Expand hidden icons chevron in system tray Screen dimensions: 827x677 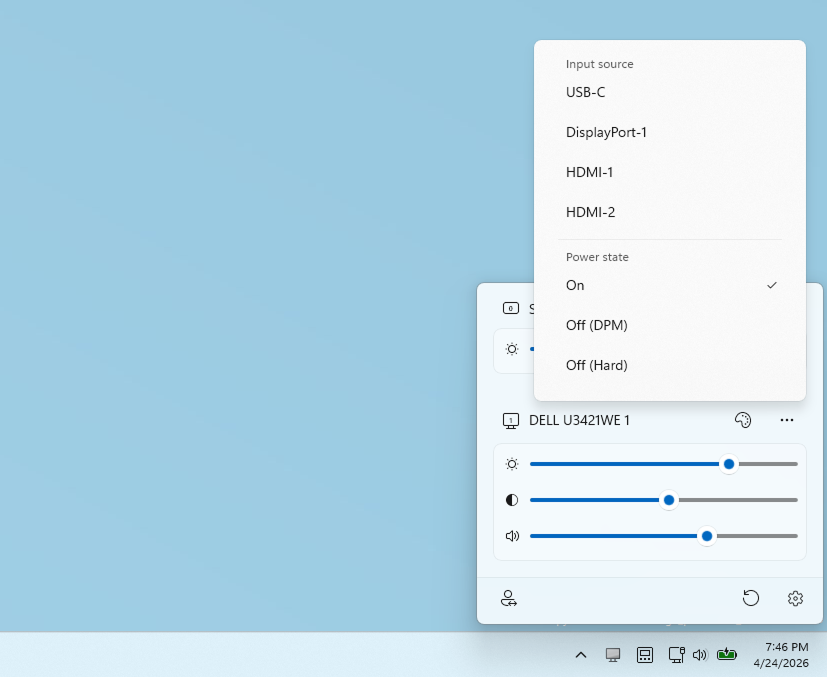pyautogui.click(x=580, y=655)
